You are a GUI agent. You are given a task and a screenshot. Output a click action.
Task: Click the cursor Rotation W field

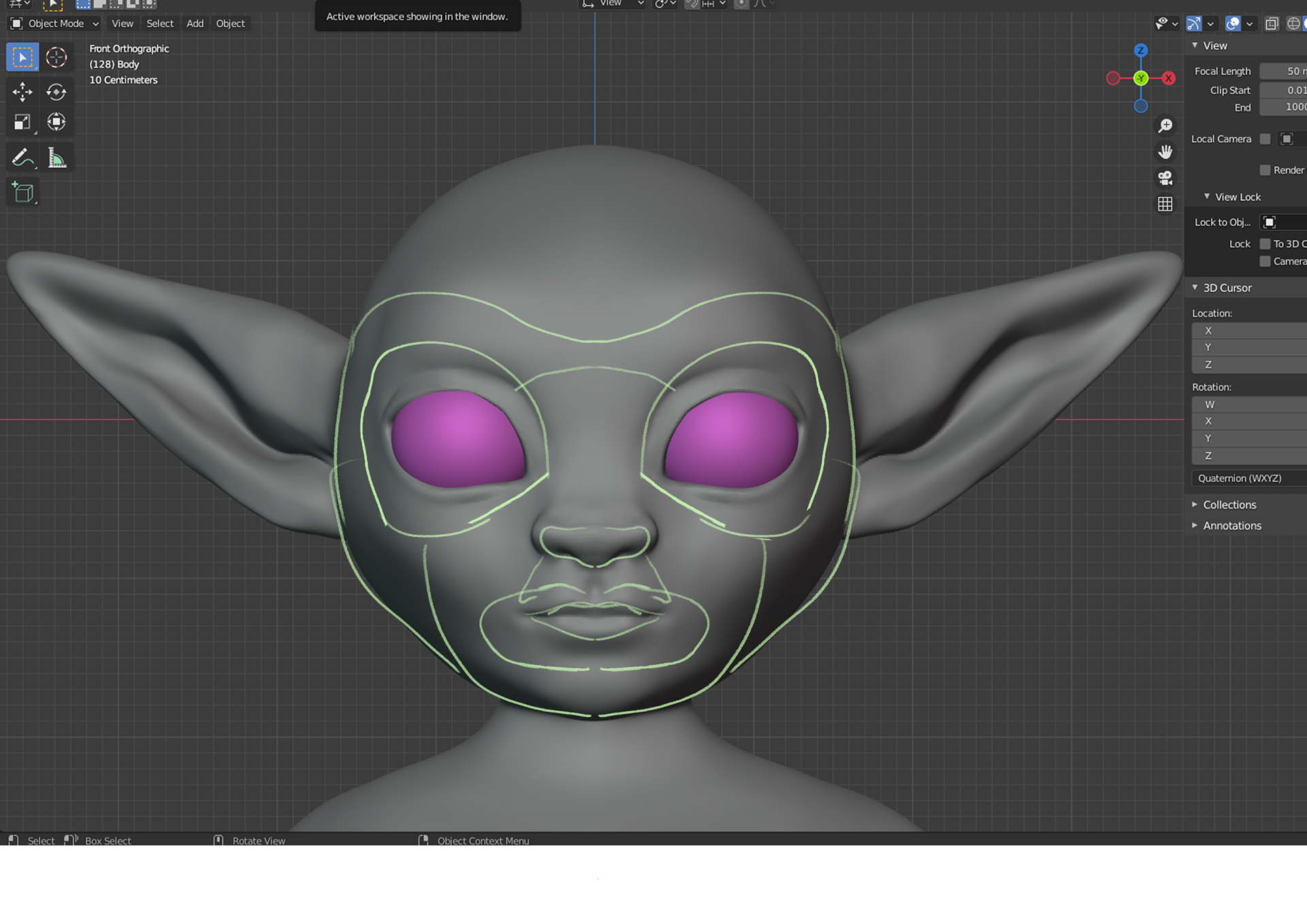1249,404
